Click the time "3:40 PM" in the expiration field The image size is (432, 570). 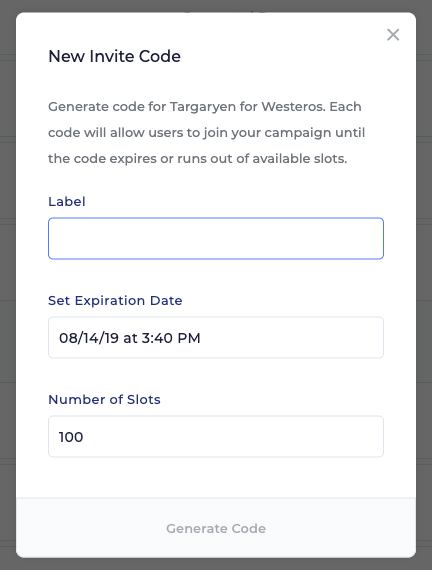click(171, 338)
